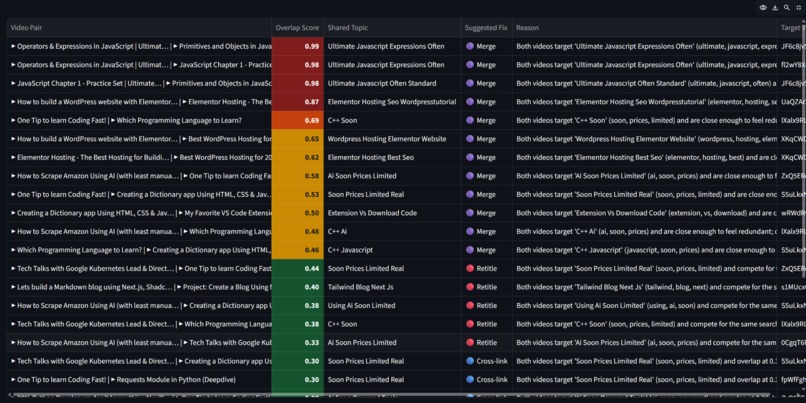This screenshot has width=806, height=403.
Task: Click the Shared Topic column header
Action: point(392,28)
